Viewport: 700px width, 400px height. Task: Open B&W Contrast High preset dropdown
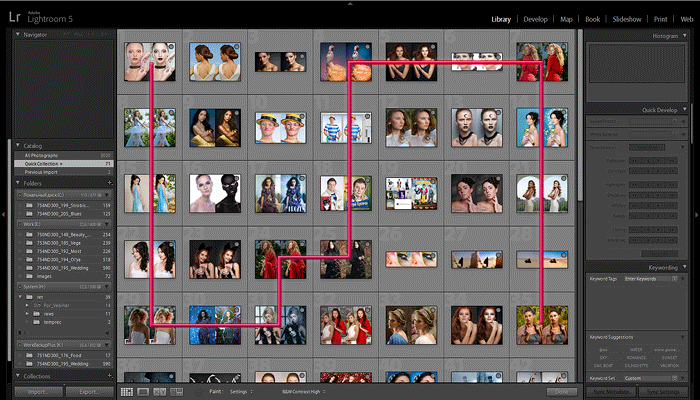click(x=304, y=392)
